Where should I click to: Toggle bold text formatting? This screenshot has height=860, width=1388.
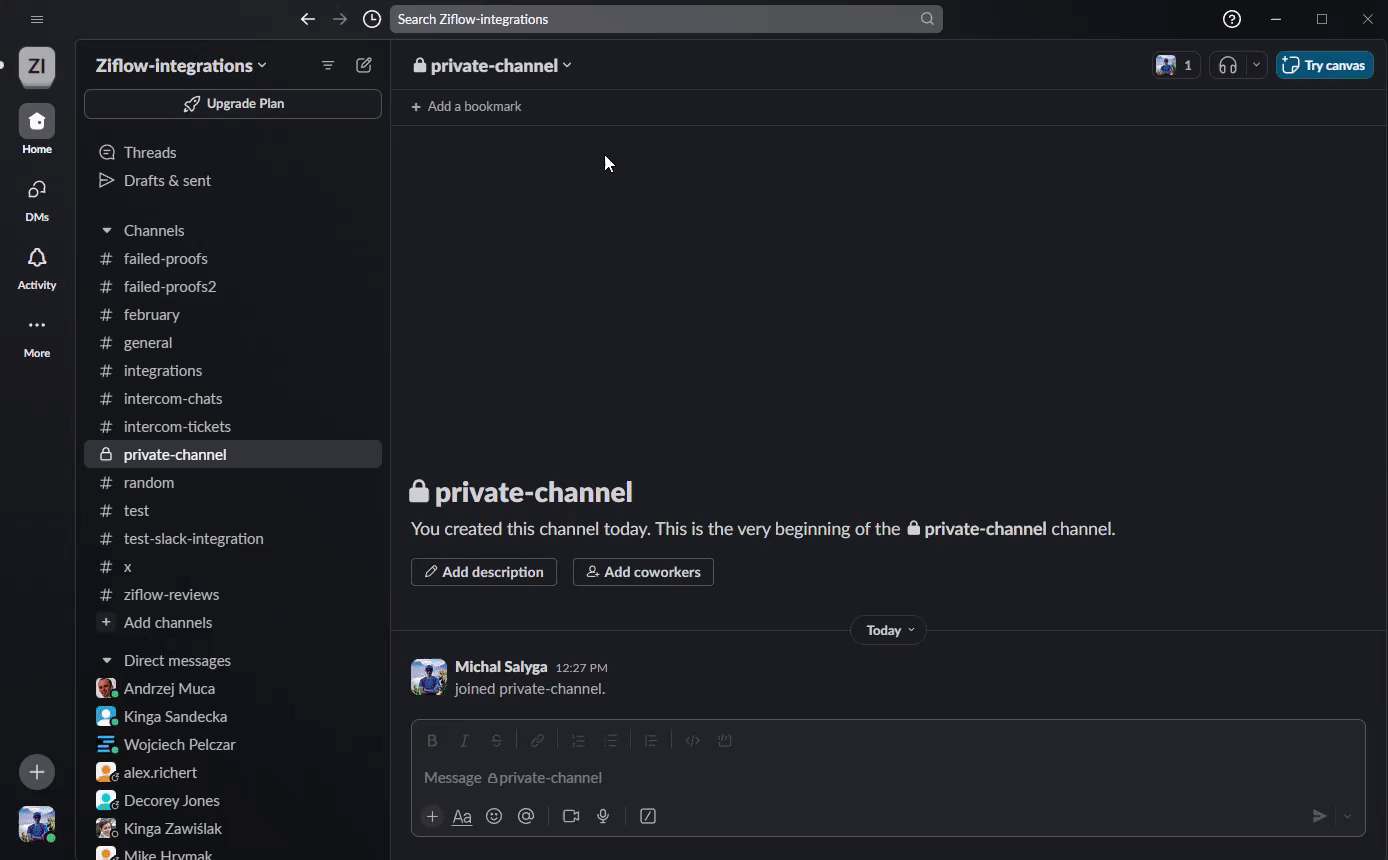(432, 741)
